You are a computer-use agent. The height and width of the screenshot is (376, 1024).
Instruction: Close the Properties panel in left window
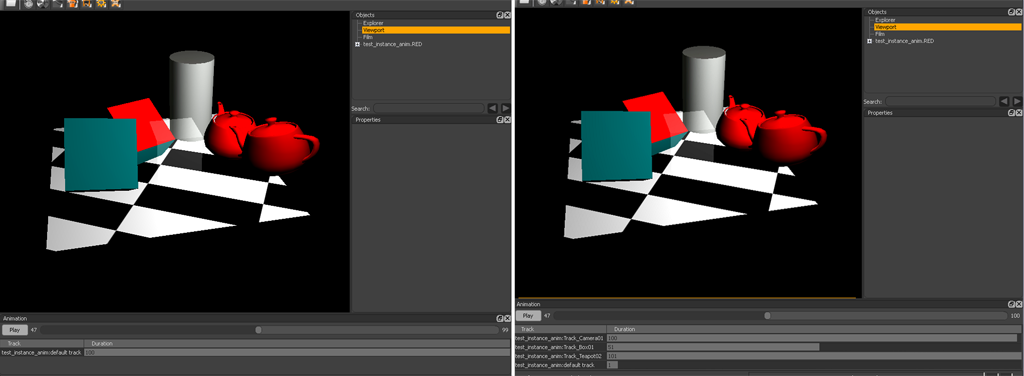coord(507,120)
